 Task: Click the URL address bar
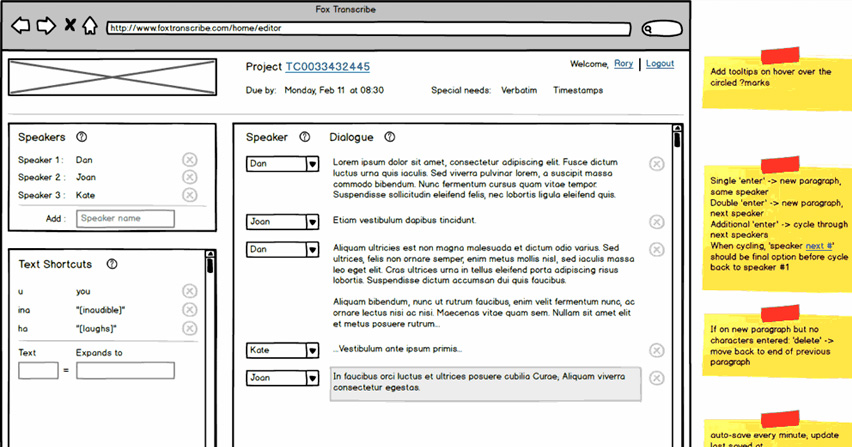pos(368,28)
